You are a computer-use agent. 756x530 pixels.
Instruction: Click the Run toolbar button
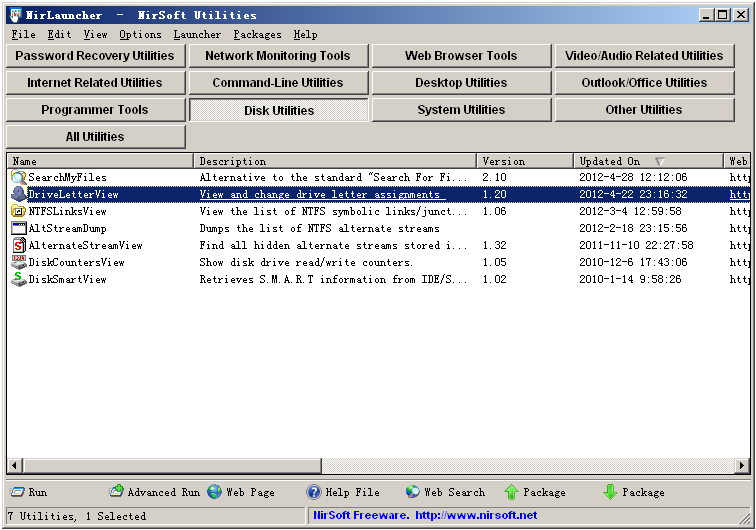point(29,492)
